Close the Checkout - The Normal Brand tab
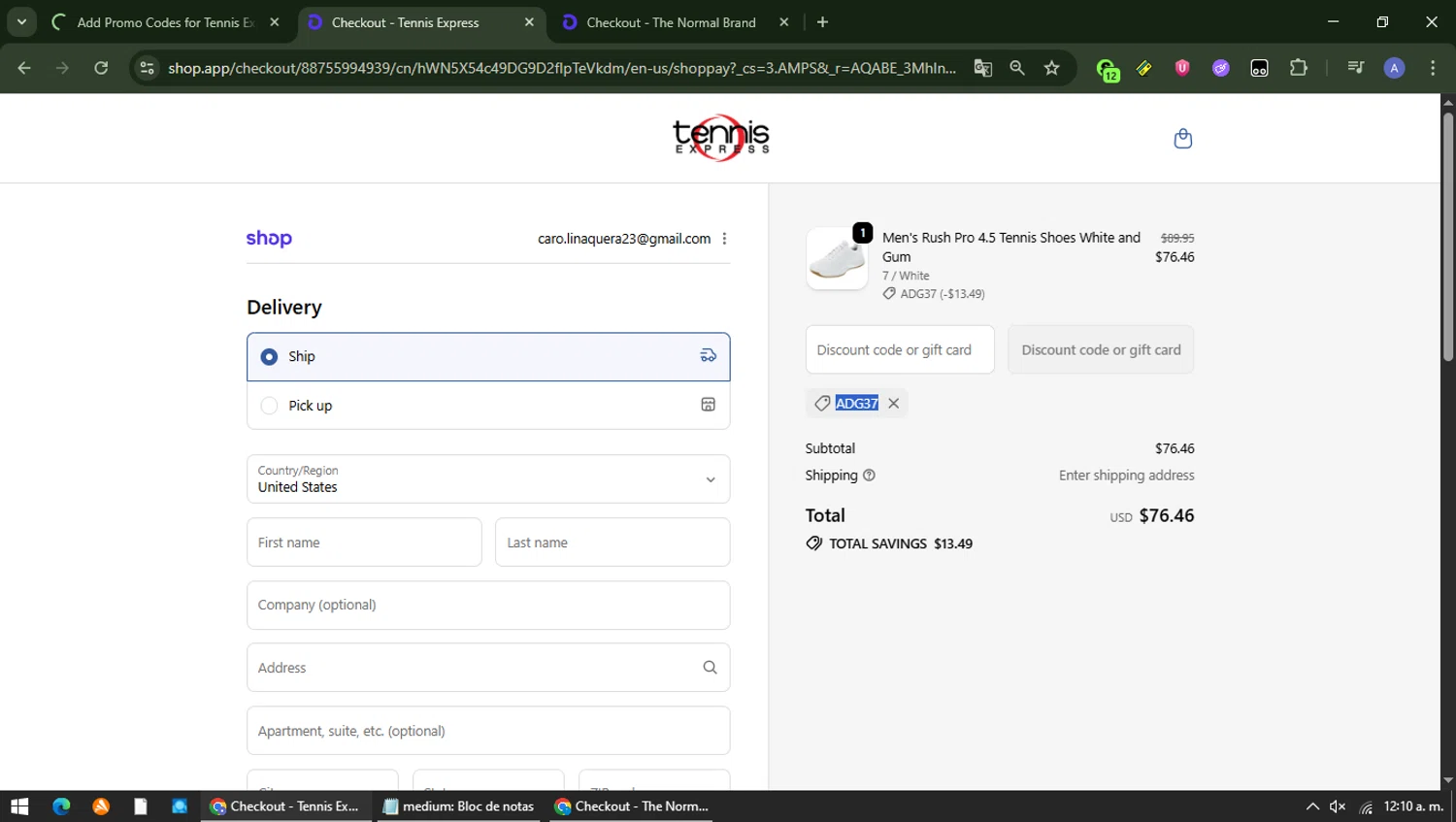 (x=784, y=22)
